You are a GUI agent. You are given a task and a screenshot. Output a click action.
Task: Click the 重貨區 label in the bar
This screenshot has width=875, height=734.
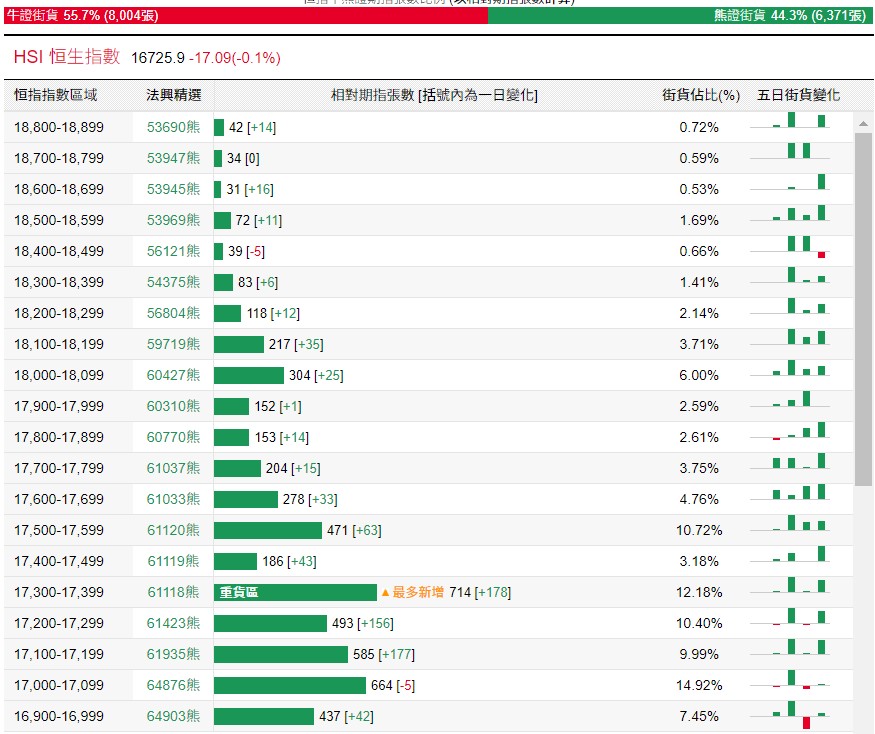[x=239, y=592]
